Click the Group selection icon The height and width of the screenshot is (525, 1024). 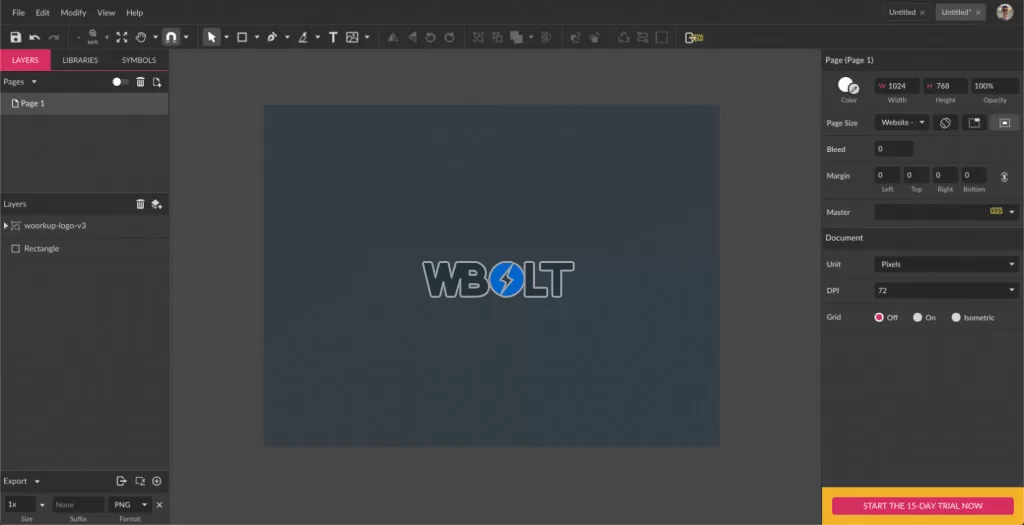pyautogui.click(x=478, y=37)
